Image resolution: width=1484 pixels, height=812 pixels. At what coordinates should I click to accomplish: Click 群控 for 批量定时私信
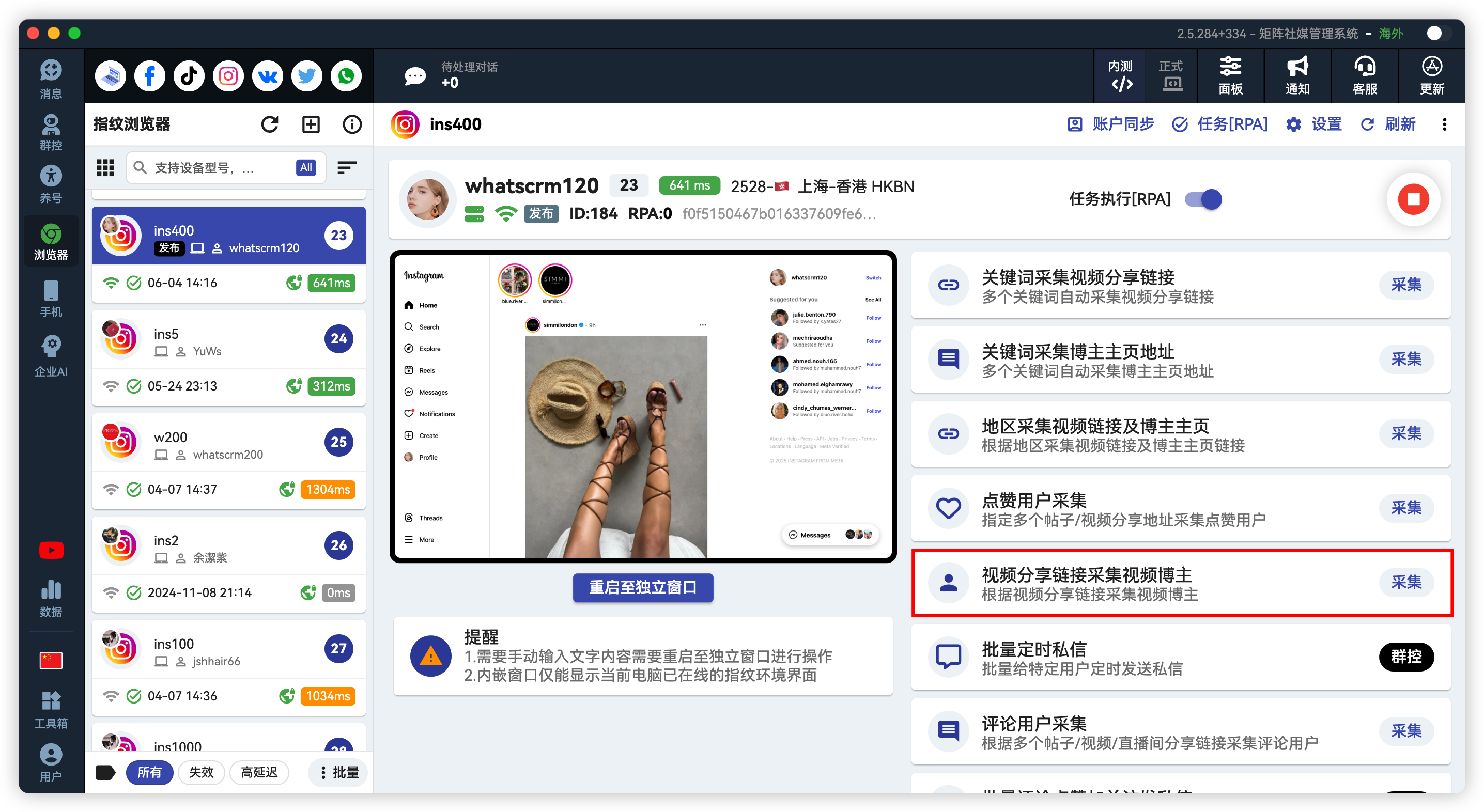click(1406, 657)
